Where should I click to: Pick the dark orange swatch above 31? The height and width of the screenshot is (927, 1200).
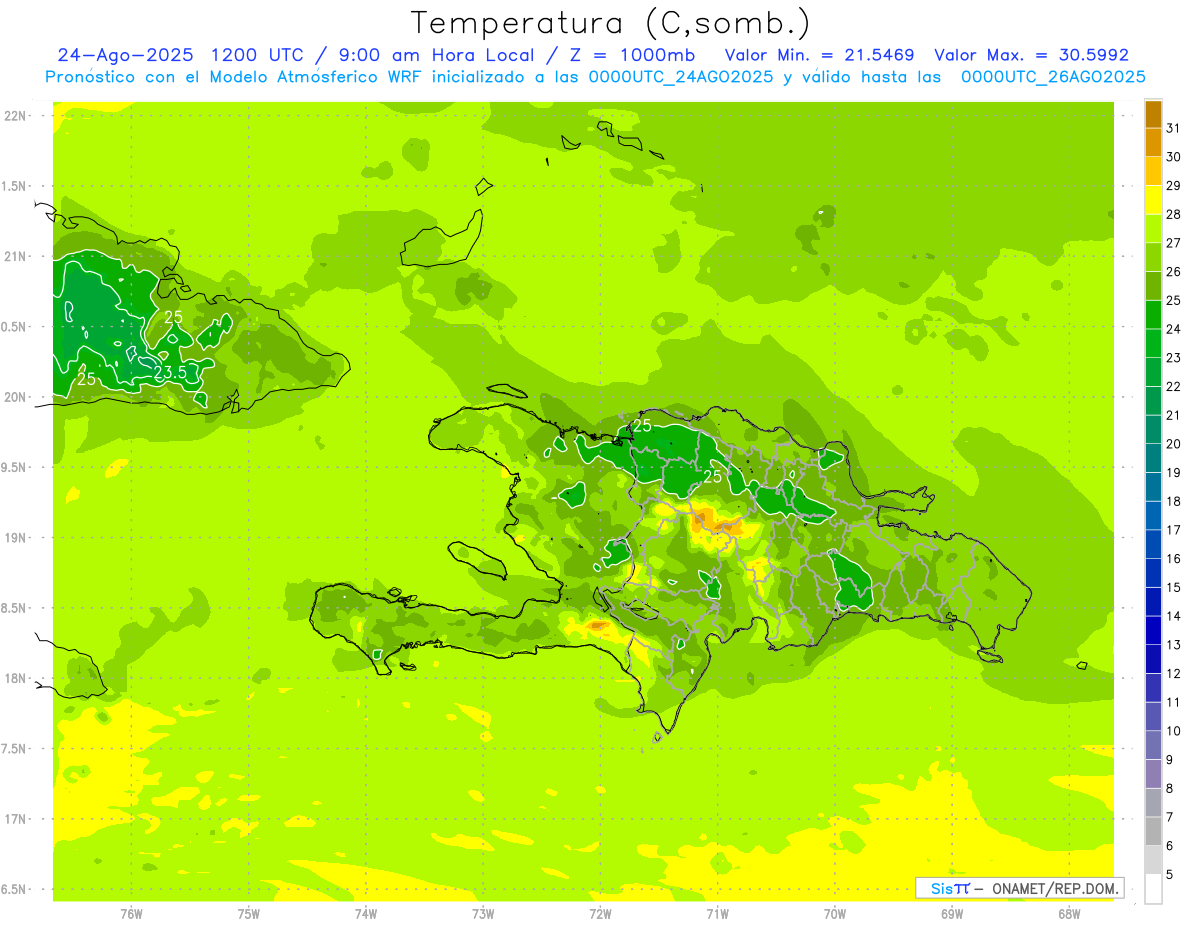pos(1153,114)
